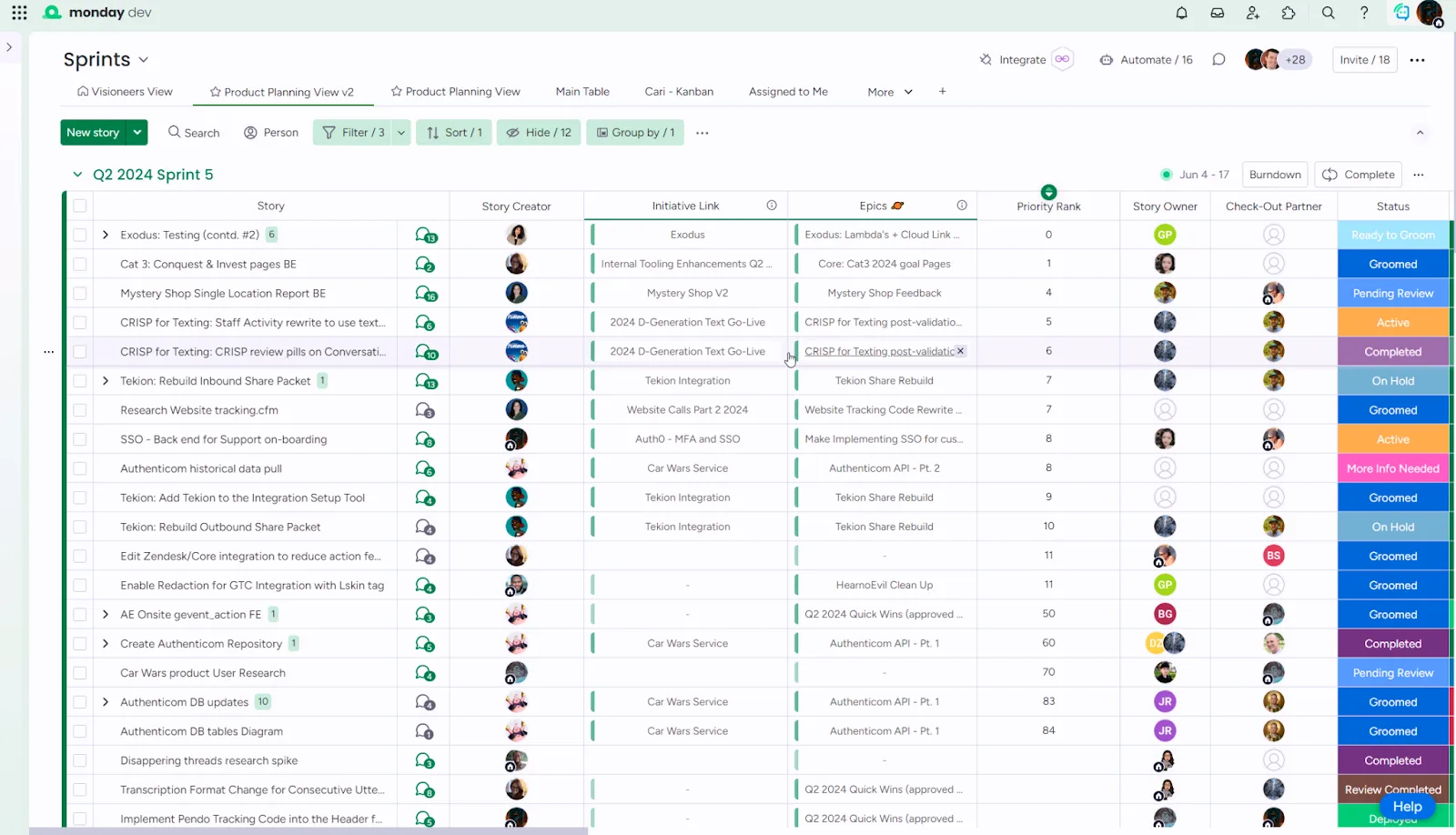Expand subitems of Tekion: Rebuild Inbound Share Packet
This screenshot has height=835, width=1456.
(x=106, y=381)
